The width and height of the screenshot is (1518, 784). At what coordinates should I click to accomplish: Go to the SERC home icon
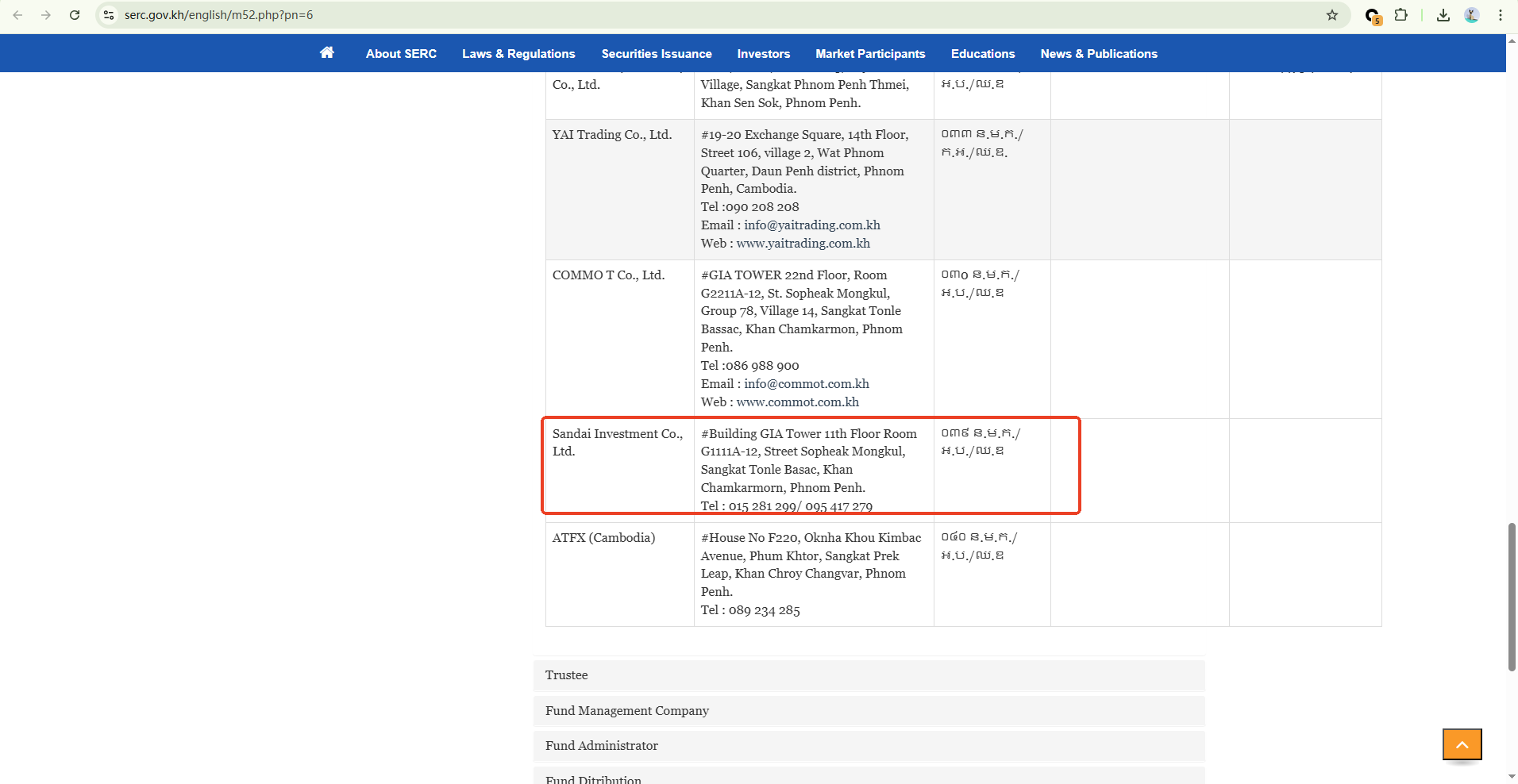[327, 53]
